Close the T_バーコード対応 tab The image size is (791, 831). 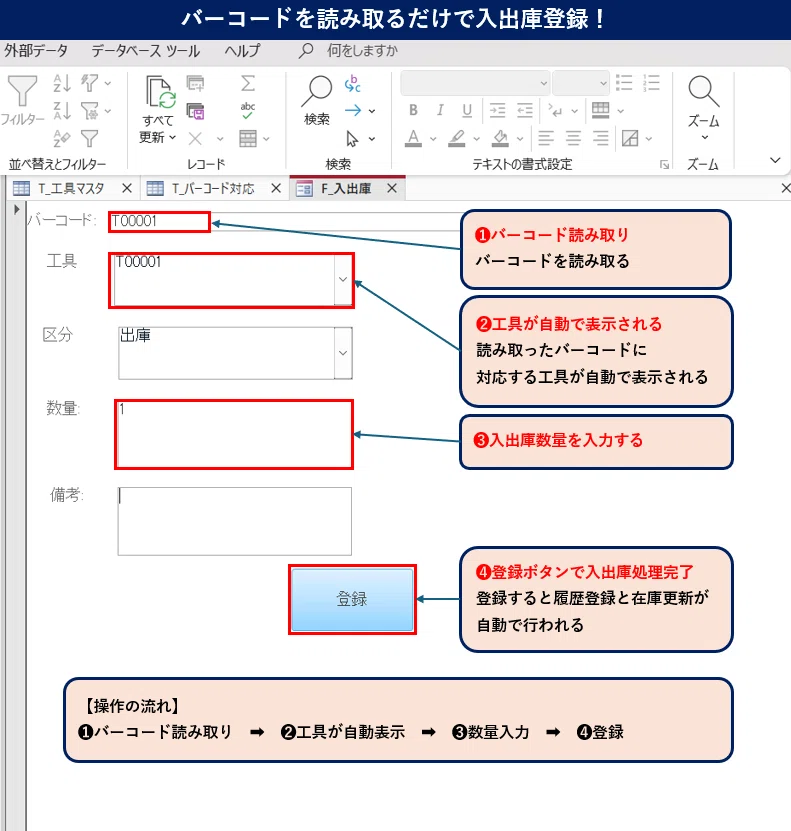(x=276, y=188)
